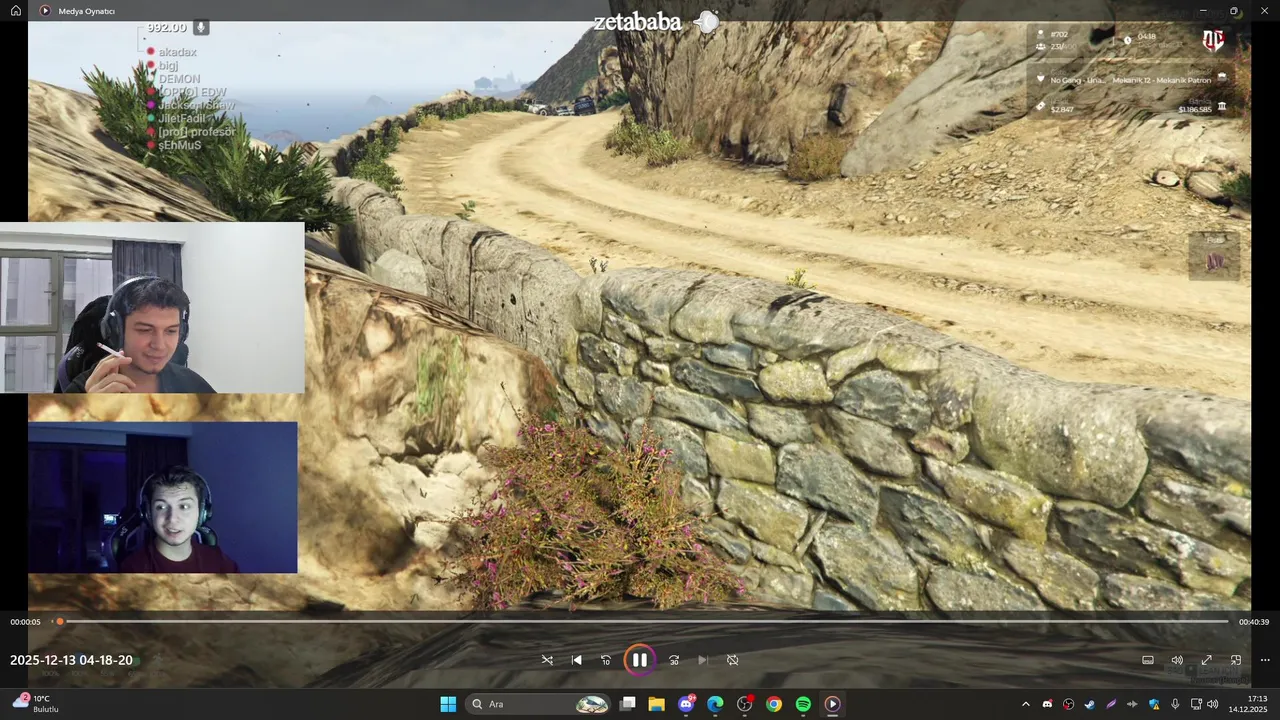Click the microphone icon beside 992.00

click(201, 27)
